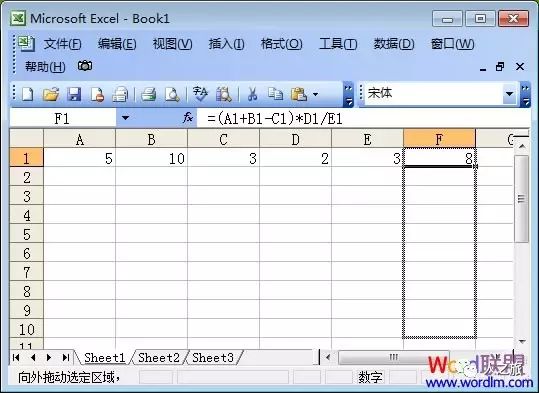Viewport: 539px width, 393px height.
Task: Expand the Standard toolbar overflow options
Action: pyautogui.click(x=348, y=95)
